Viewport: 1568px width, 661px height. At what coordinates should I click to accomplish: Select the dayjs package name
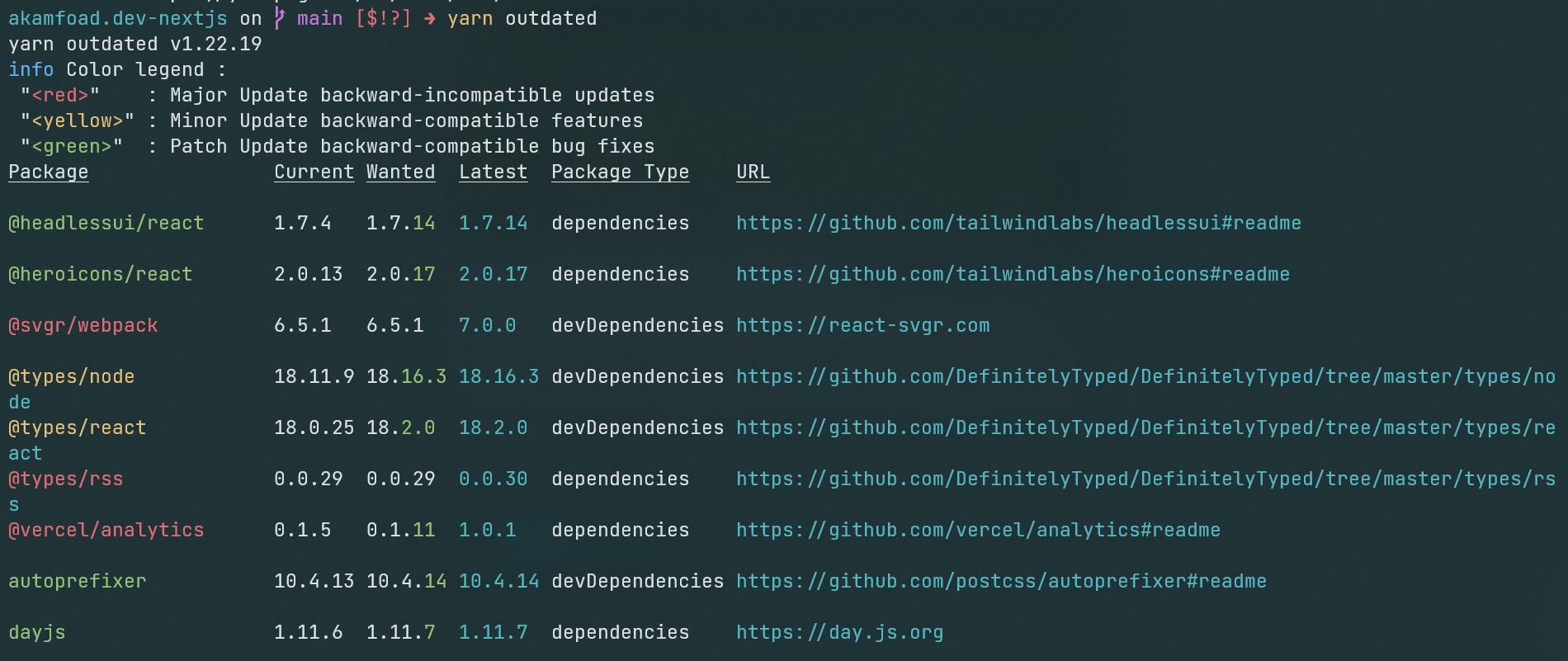pos(37,632)
